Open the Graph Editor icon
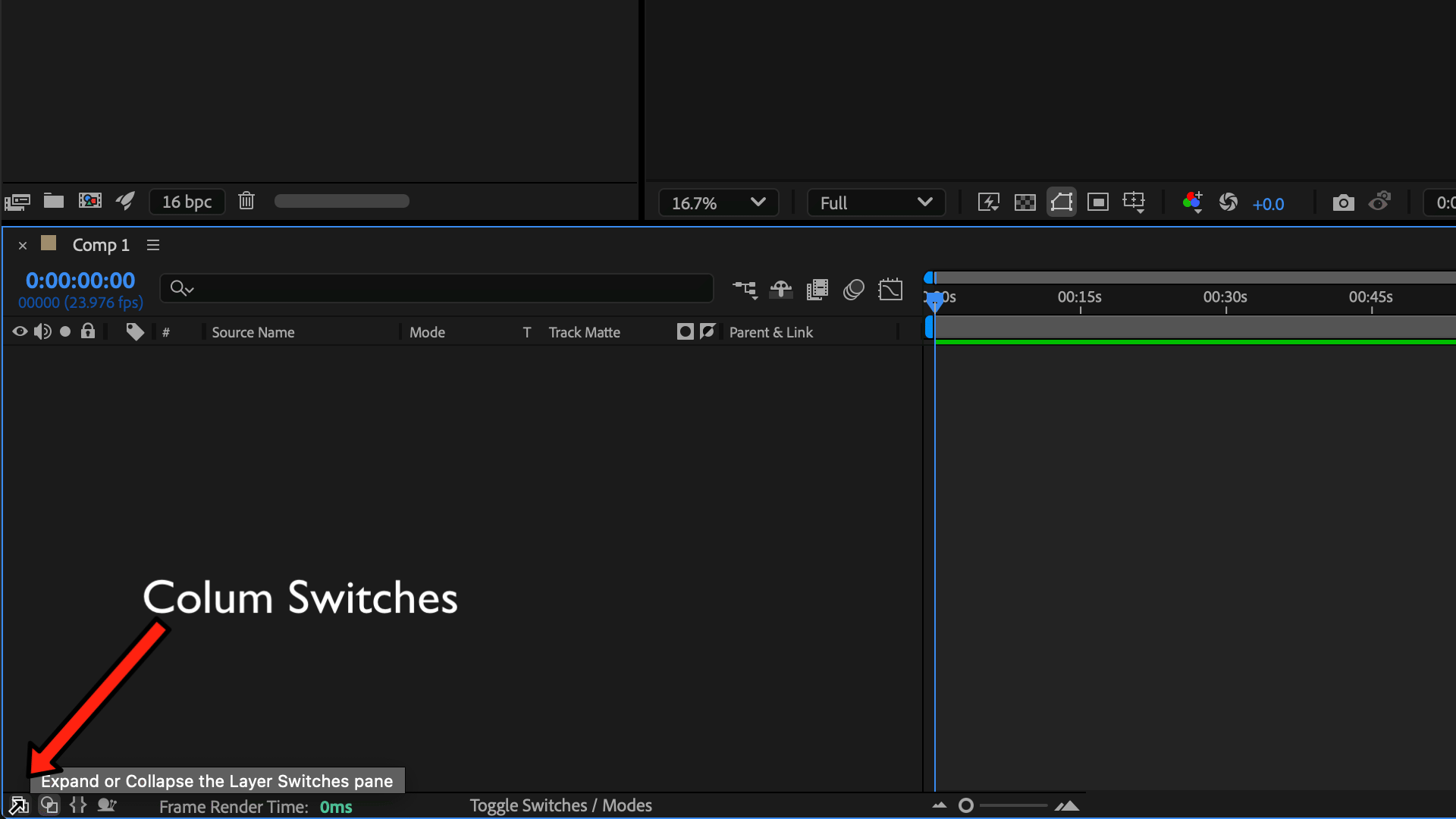 point(890,290)
